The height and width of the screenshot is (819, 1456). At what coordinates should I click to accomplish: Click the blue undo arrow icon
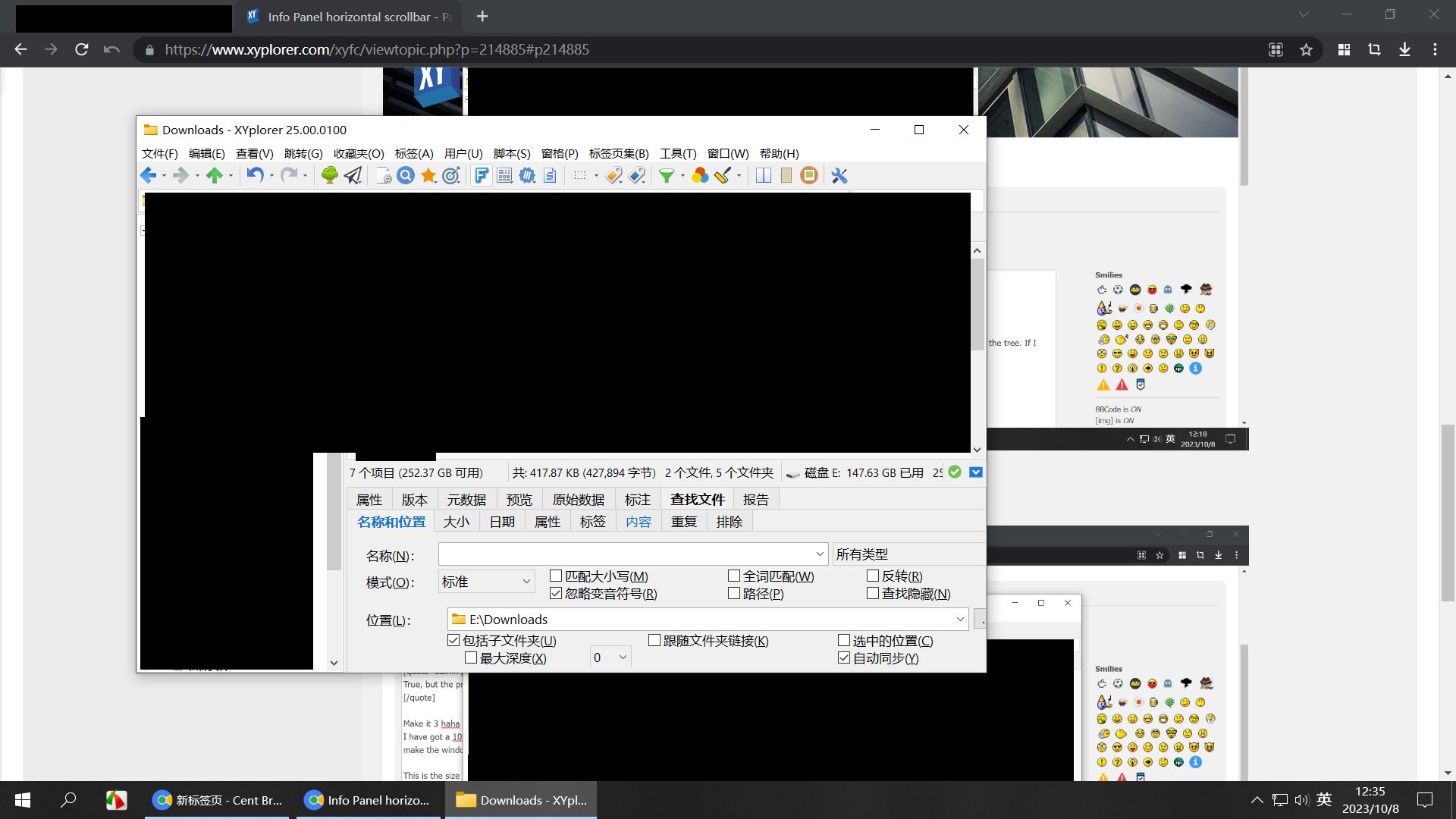255,176
